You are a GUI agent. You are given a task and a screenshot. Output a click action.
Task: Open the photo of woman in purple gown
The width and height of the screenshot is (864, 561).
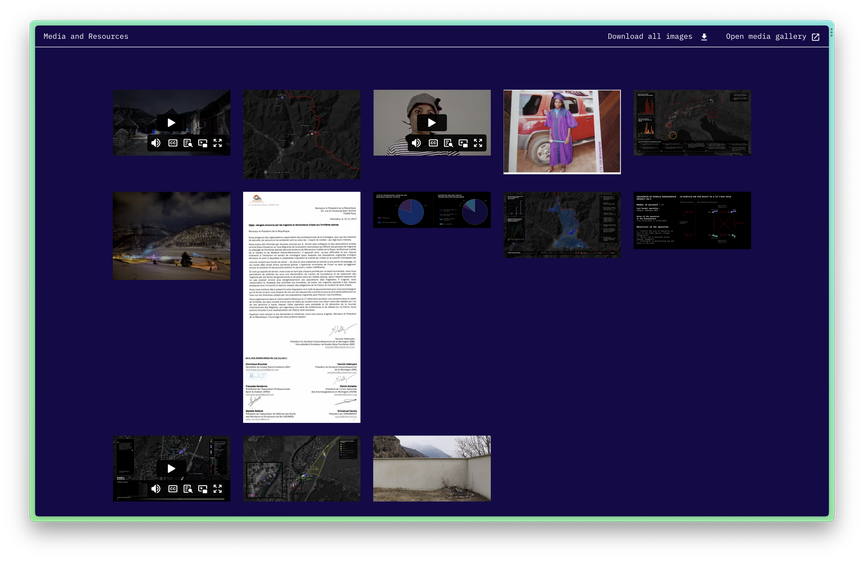[562, 132]
